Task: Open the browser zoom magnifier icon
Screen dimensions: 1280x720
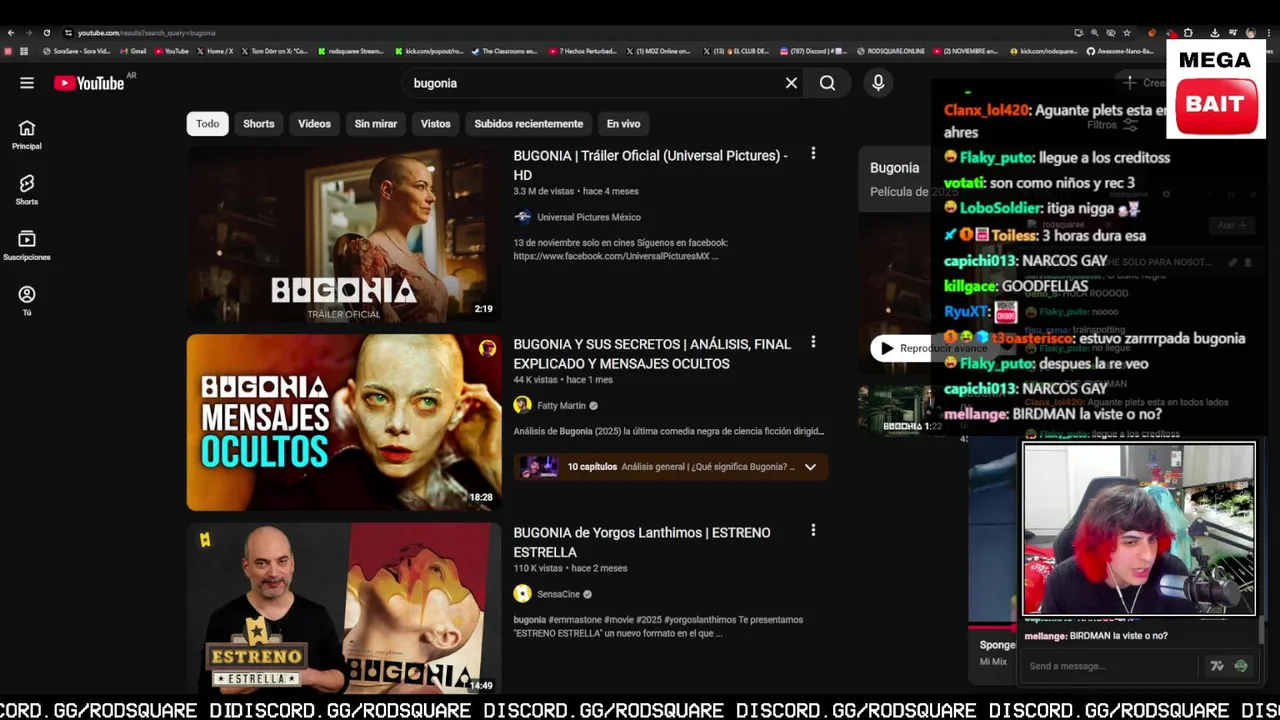Action: coord(1094,33)
